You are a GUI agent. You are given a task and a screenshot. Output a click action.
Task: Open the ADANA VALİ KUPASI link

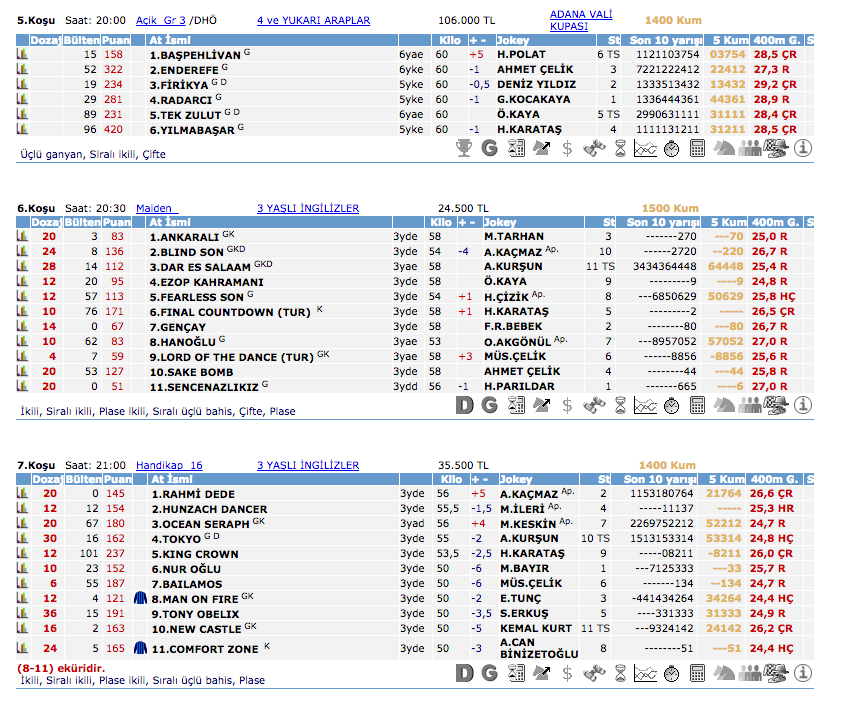(581, 20)
